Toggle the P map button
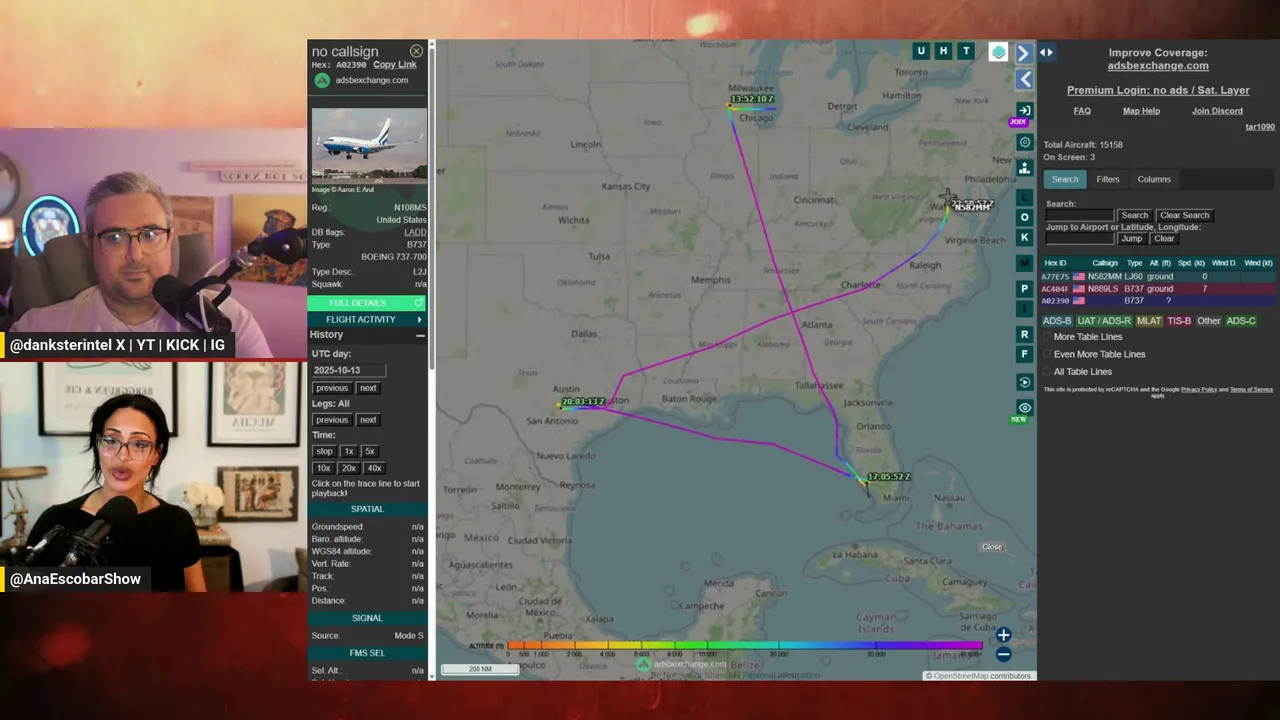Screen dimensions: 1280x720 tap(1024, 289)
